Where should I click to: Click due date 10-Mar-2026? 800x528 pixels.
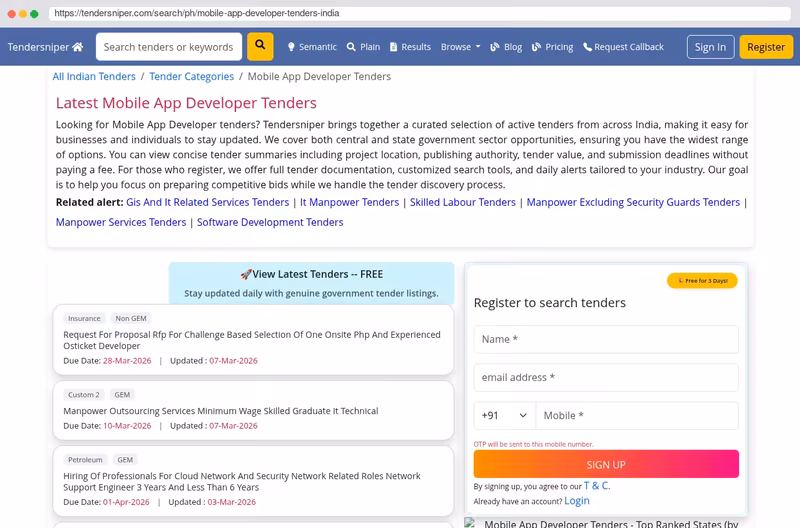pos(127,426)
